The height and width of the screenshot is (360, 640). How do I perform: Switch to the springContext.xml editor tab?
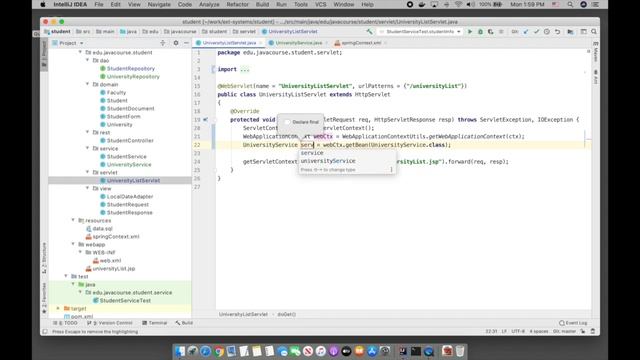point(361,43)
